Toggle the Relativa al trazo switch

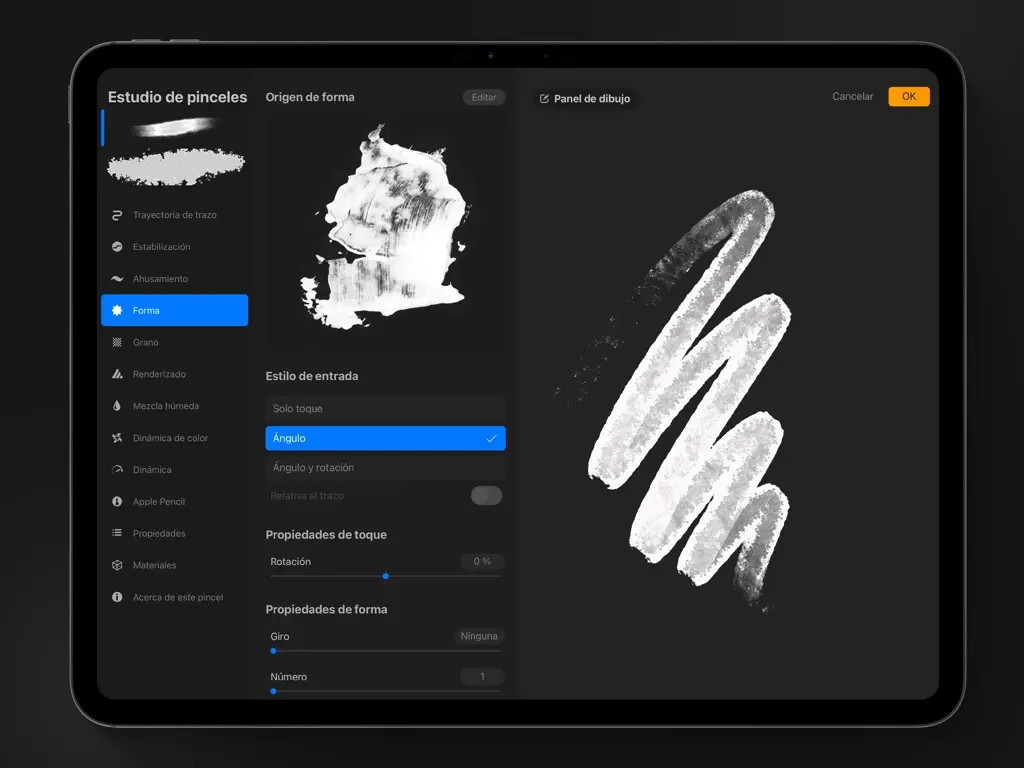pyautogui.click(x=486, y=496)
